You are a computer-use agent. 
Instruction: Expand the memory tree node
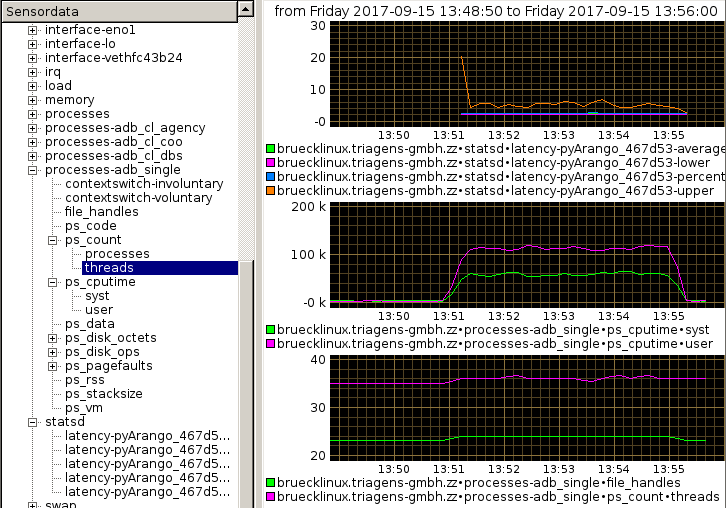32,100
